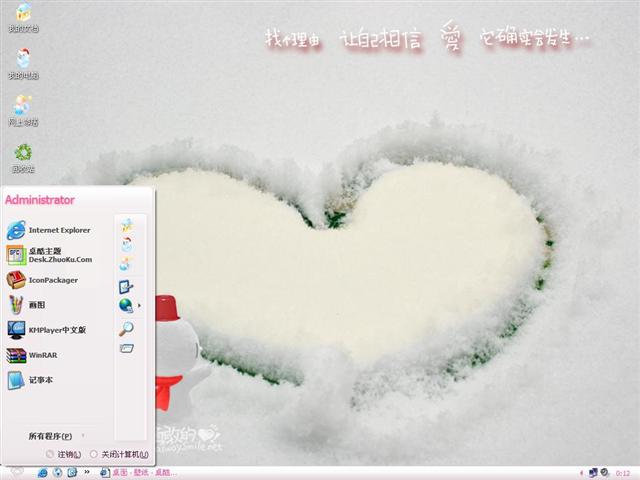Open 画图 paint program
640x480 pixels.
coord(26,305)
